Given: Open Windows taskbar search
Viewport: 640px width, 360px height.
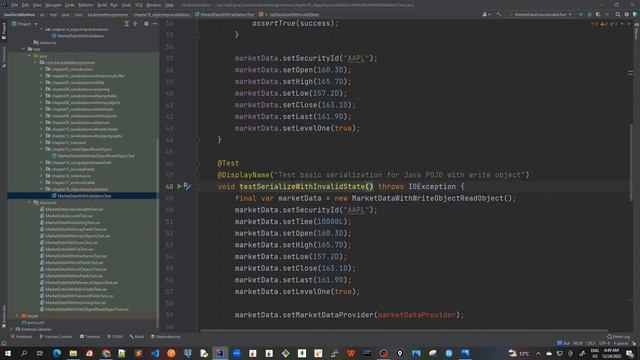Looking at the screenshot, I should coord(24,353).
